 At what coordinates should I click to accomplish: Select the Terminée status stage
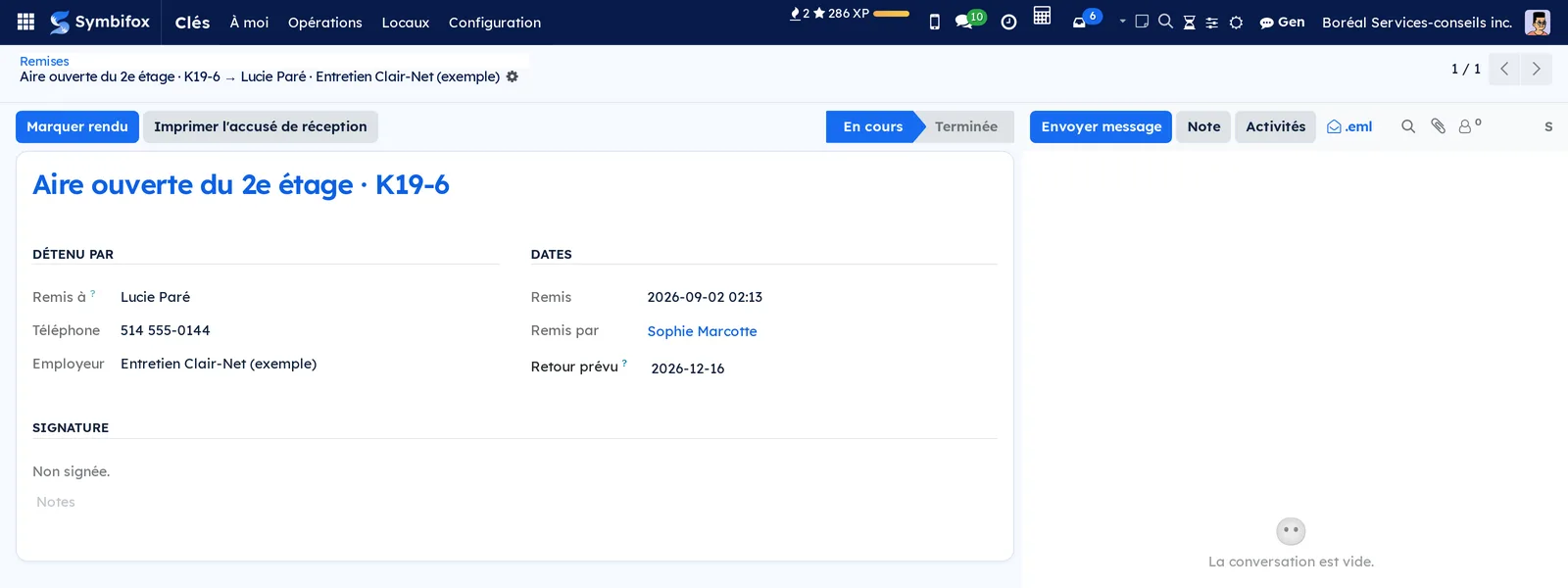[965, 126]
